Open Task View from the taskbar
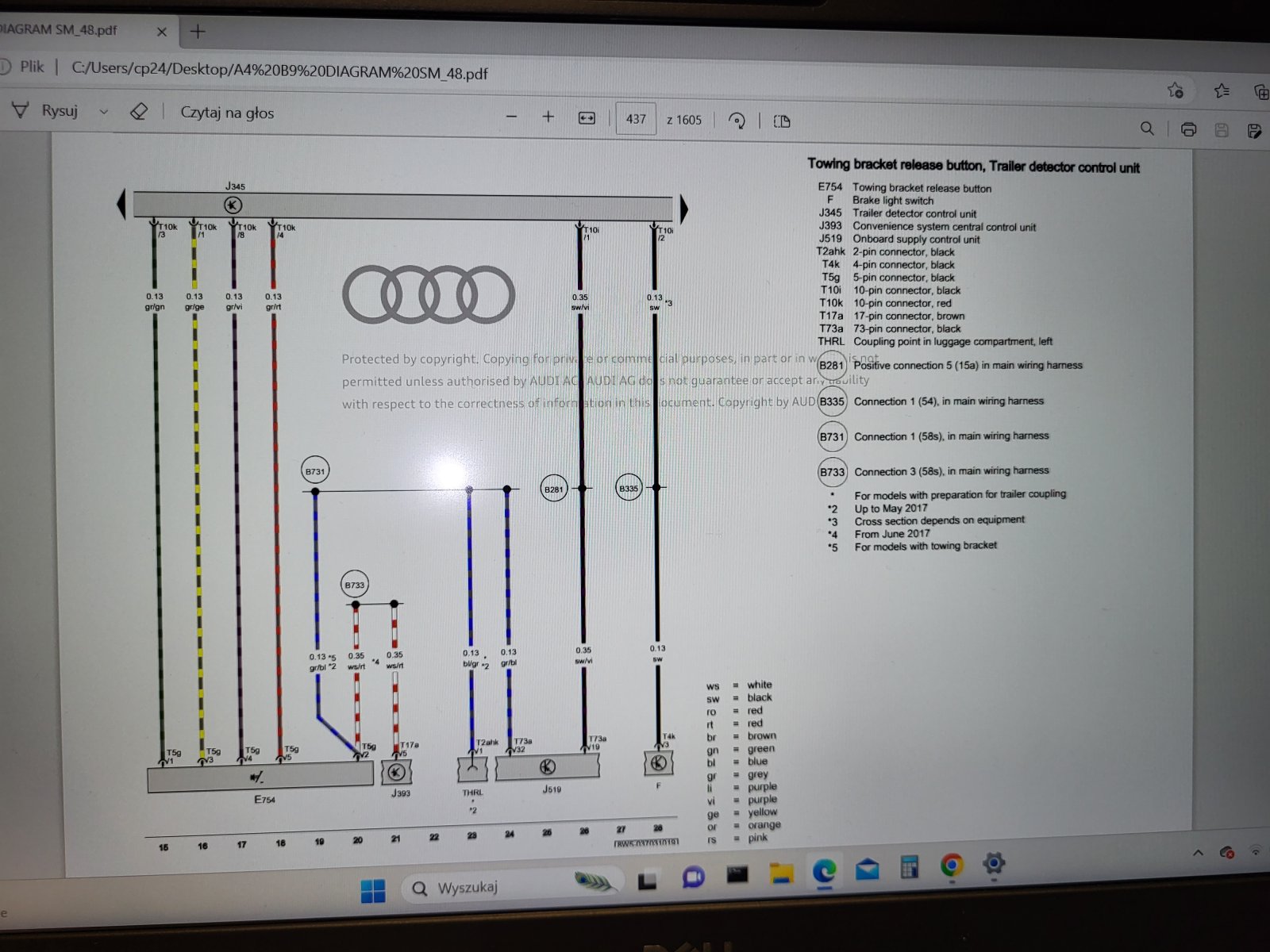 [648, 880]
